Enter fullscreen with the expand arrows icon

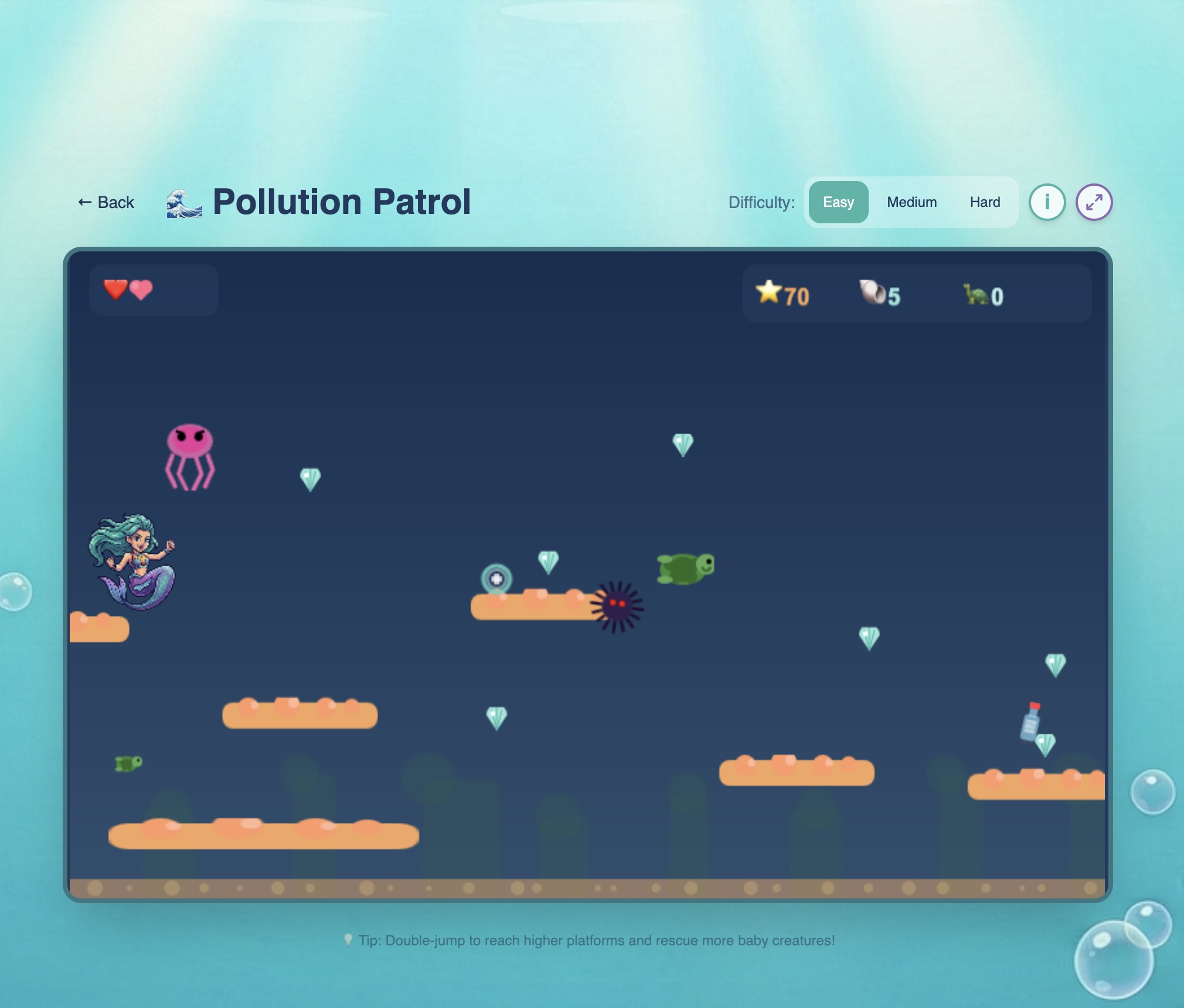[x=1094, y=202]
